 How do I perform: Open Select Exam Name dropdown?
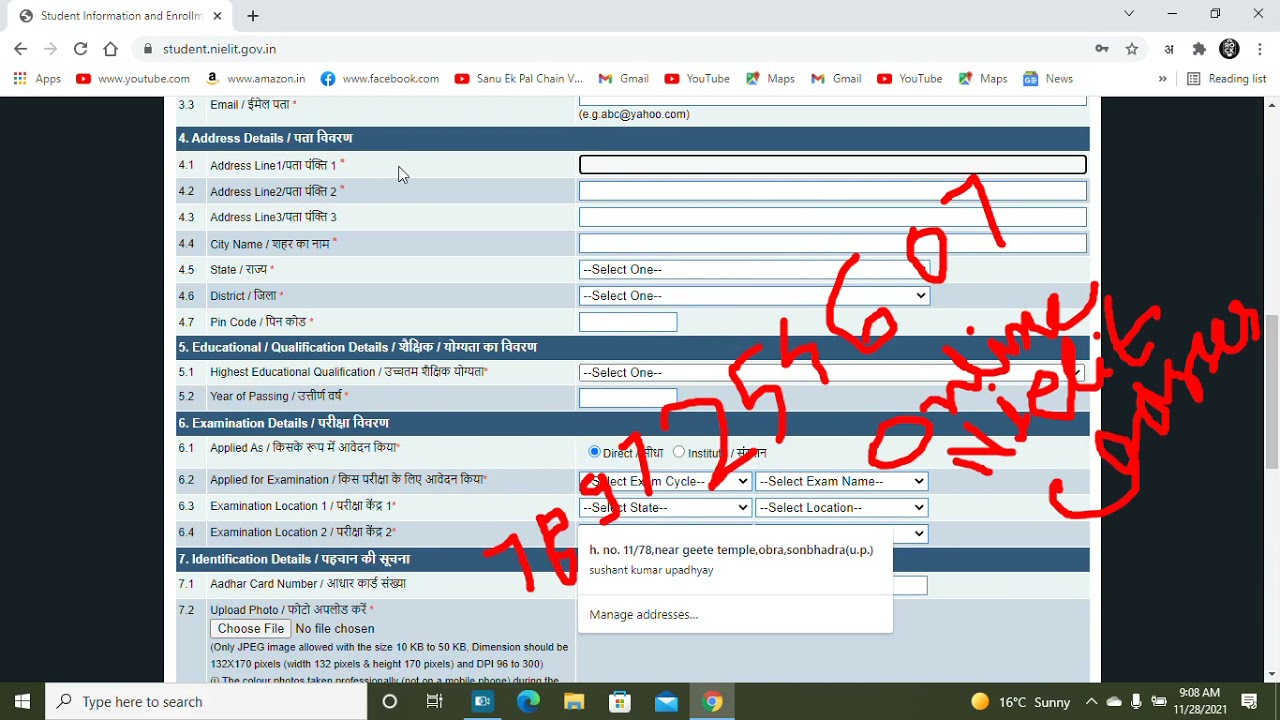(842, 481)
